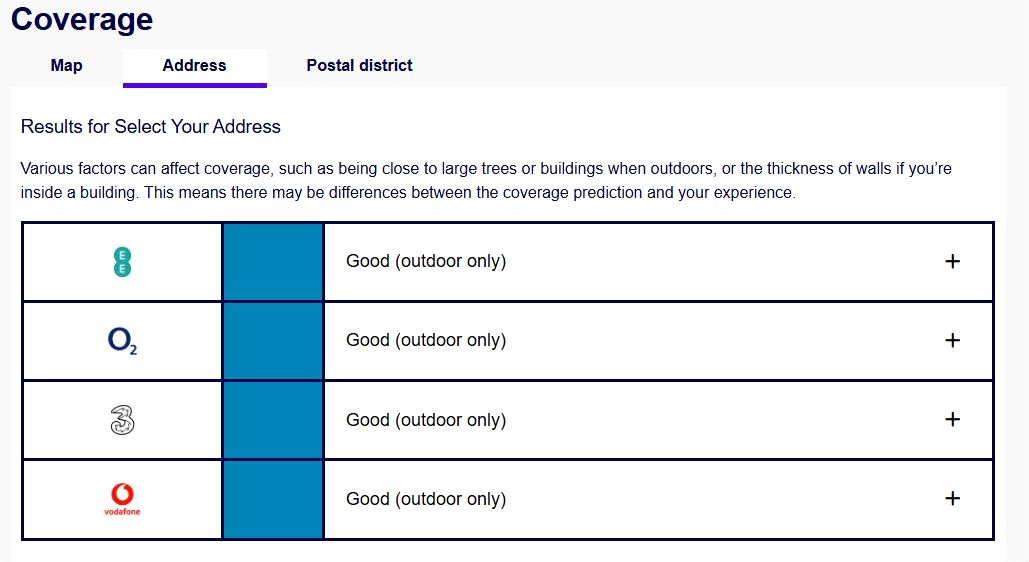Switch to the Map tab

click(x=66, y=66)
